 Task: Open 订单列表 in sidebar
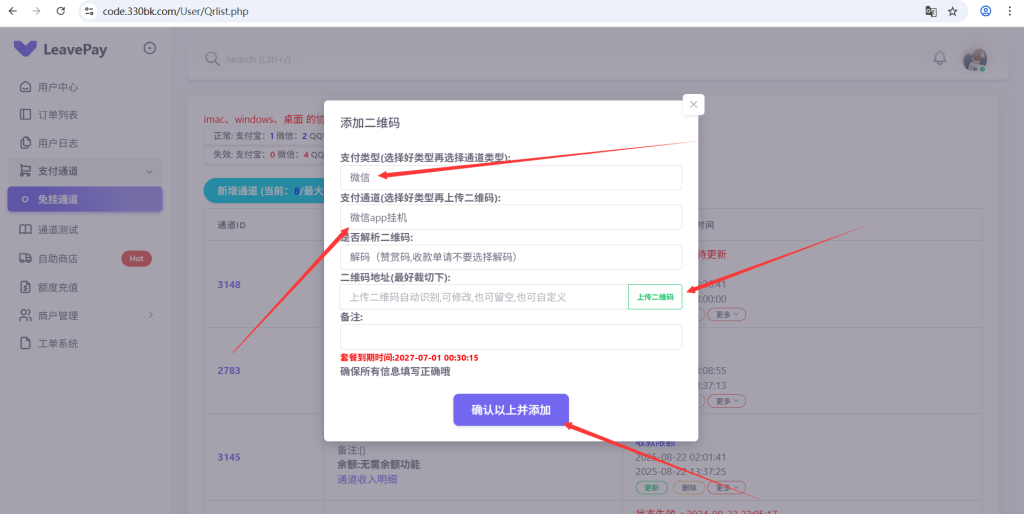click(x=85, y=114)
